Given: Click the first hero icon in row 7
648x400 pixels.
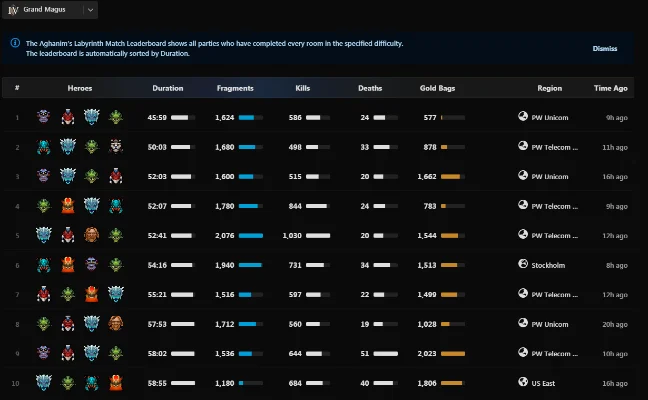Looking at the screenshot, I should coord(43,294).
